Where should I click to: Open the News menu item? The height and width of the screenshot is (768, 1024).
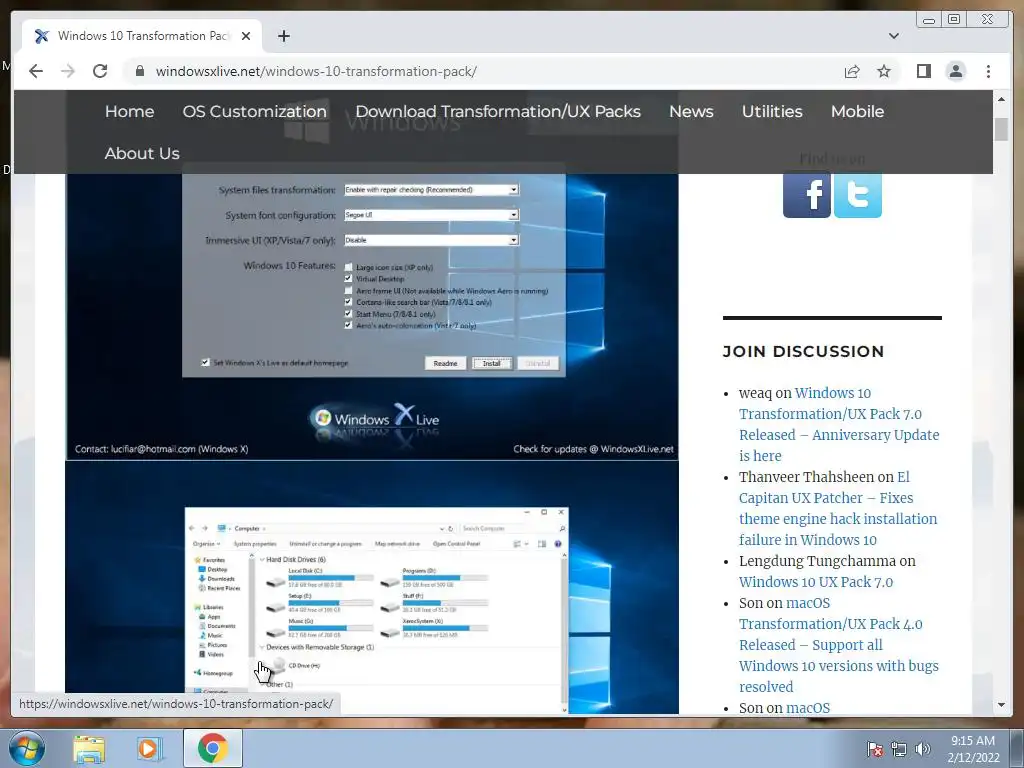click(x=691, y=112)
